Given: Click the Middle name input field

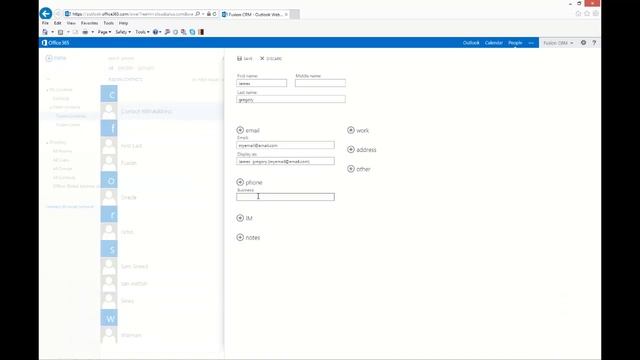Looking at the screenshot, I should pyautogui.click(x=320, y=83).
